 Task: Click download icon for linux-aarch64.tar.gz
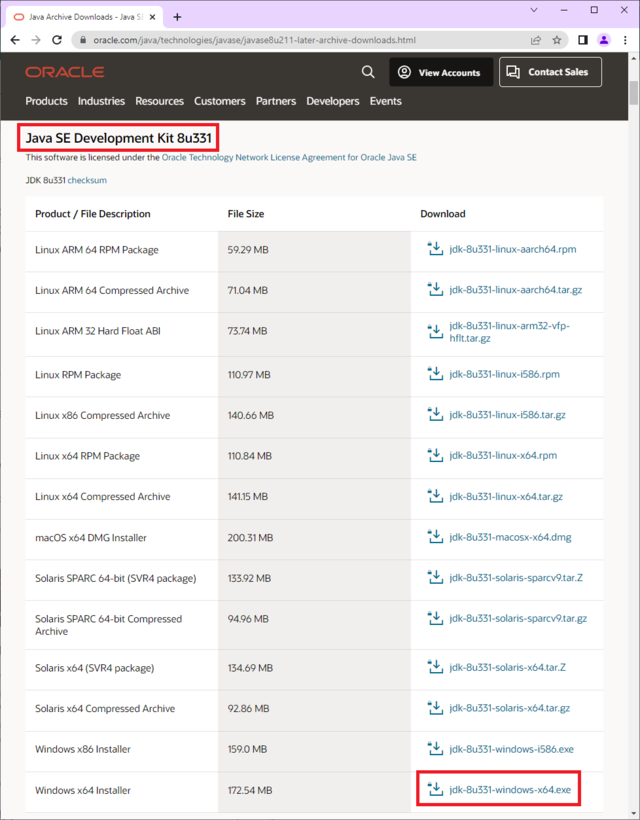435,290
